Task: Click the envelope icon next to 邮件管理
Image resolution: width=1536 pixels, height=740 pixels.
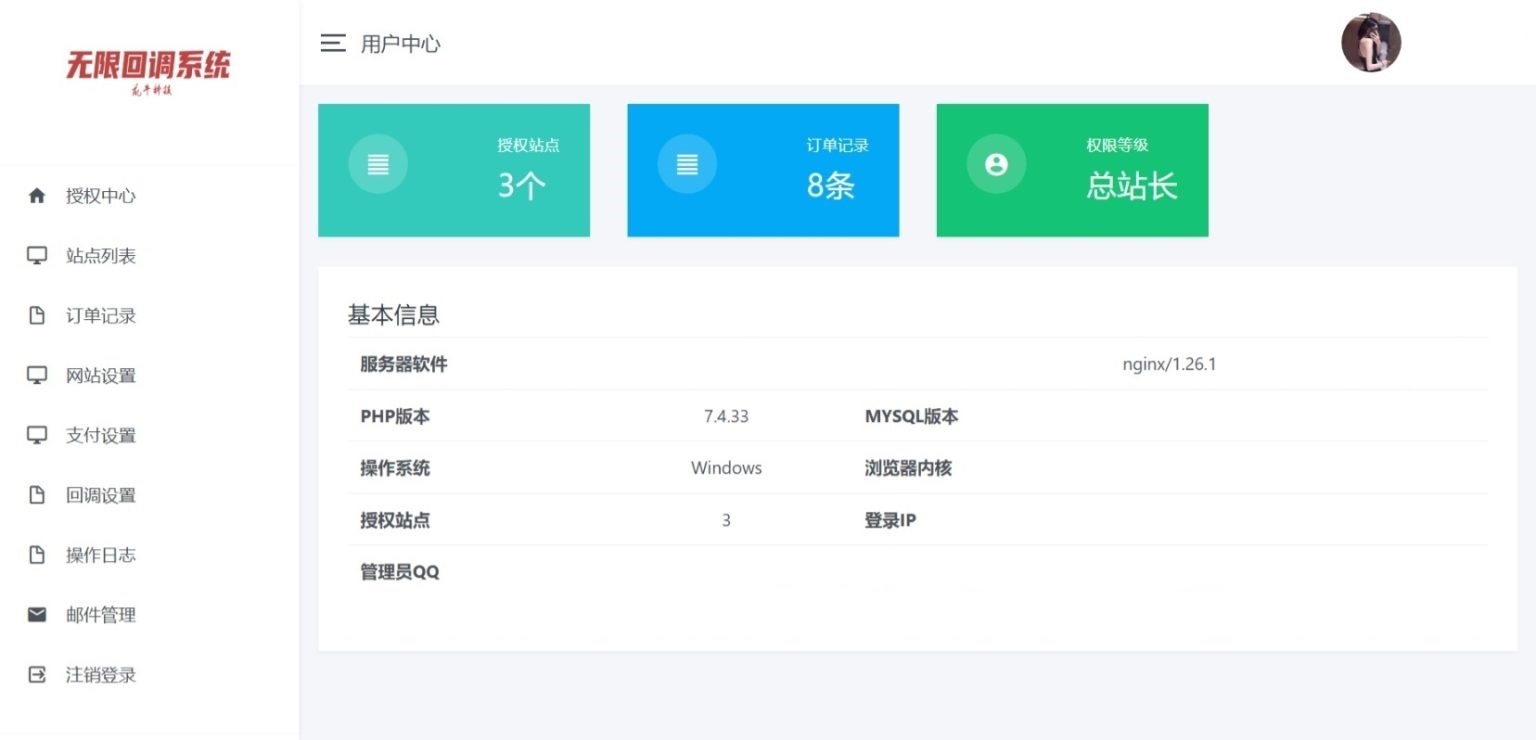Action: click(37, 615)
